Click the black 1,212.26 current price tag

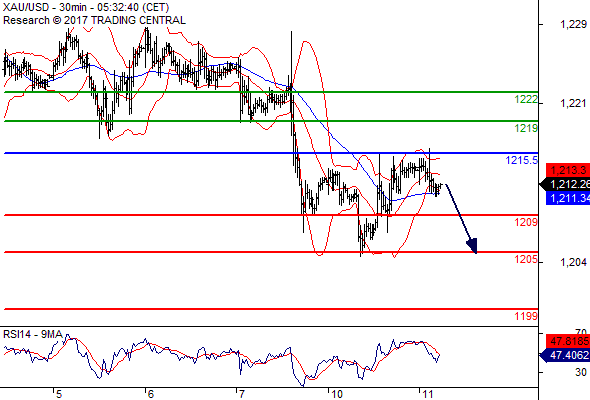[x=565, y=184]
